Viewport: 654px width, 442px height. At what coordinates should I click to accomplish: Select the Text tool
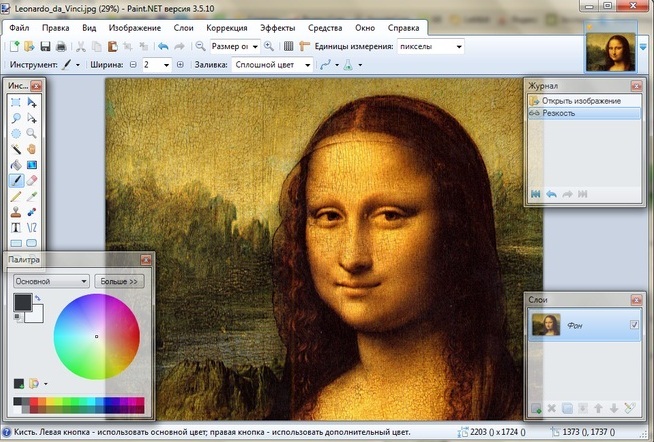point(16,228)
